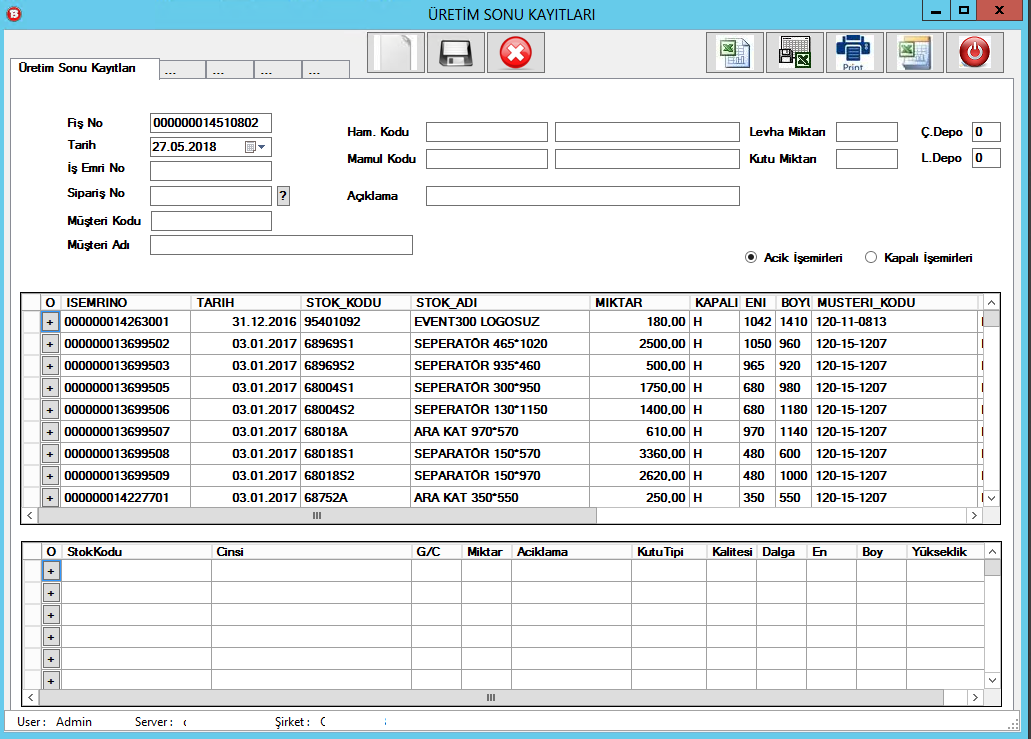Viewport: 1031px width, 739px height.
Task: Click the question mark button beside Sipariş No
Action: click(x=283, y=195)
